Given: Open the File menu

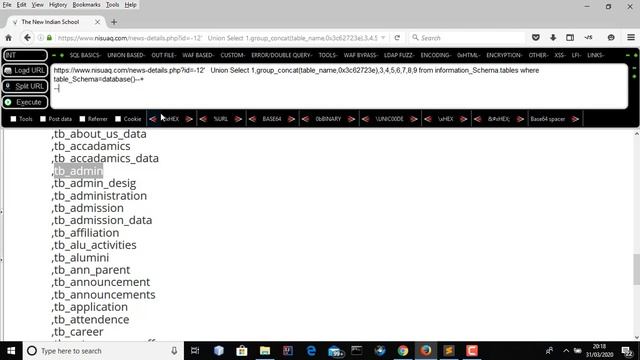Looking at the screenshot, I should tap(7, 5).
